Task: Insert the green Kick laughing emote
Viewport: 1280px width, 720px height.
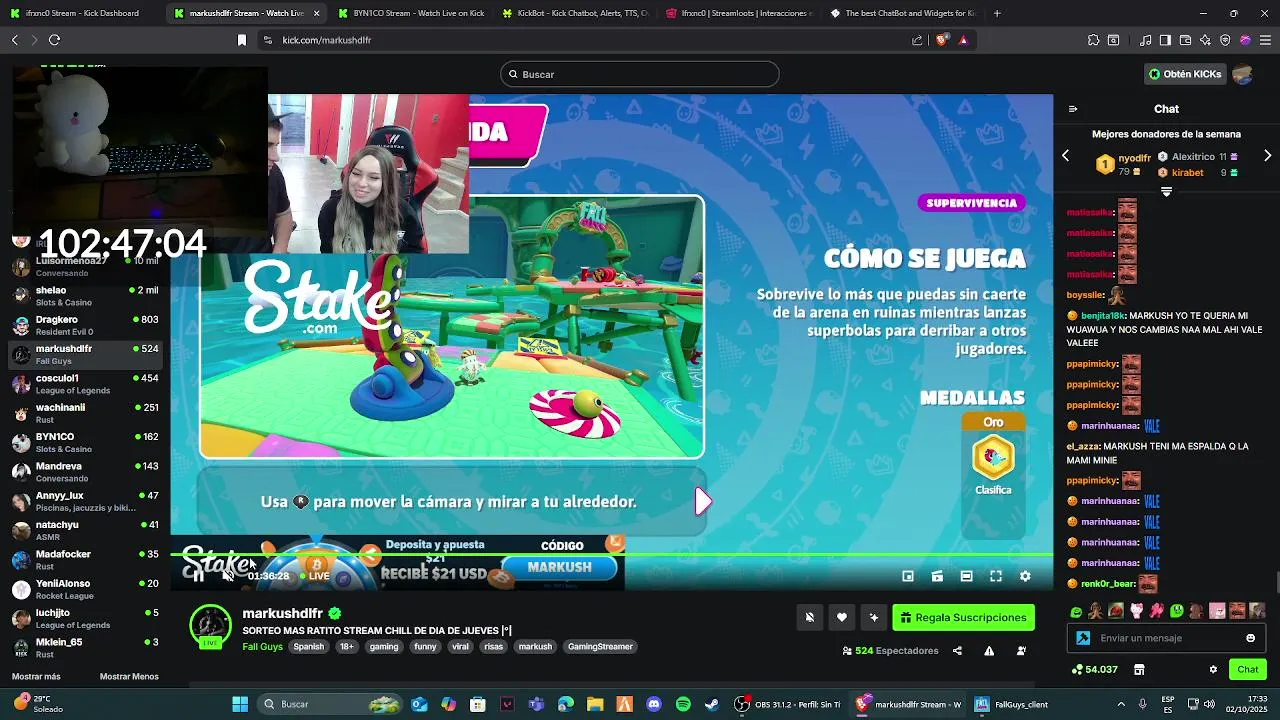Action: tap(1076, 611)
